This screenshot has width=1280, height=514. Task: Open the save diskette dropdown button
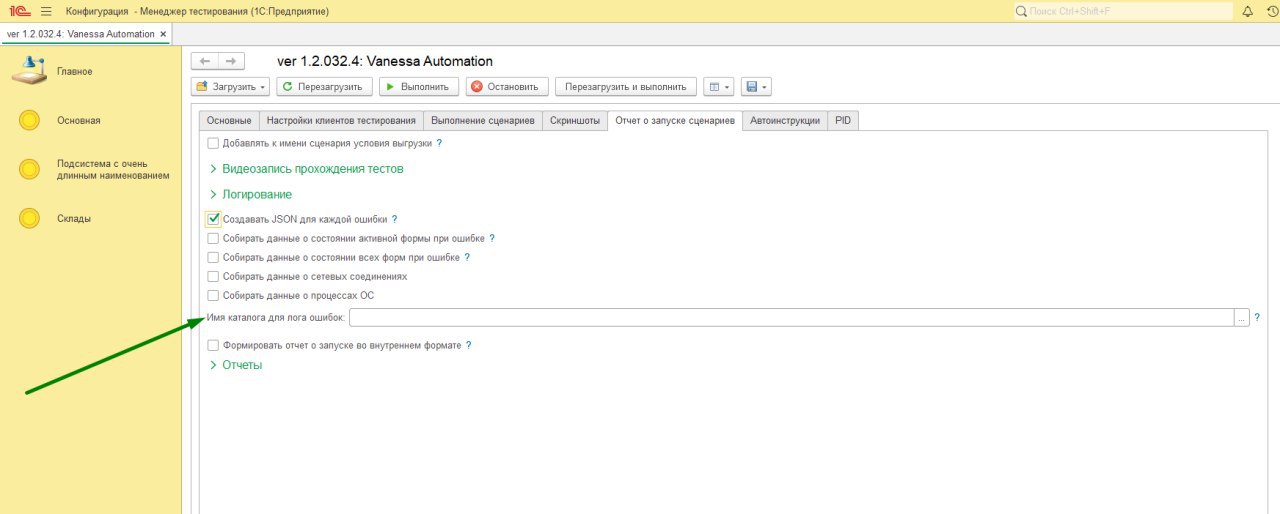(756, 87)
